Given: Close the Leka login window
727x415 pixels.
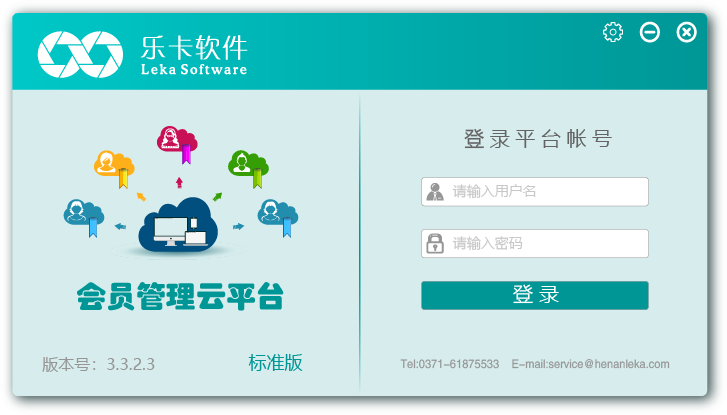Looking at the screenshot, I should coord(686,32).
